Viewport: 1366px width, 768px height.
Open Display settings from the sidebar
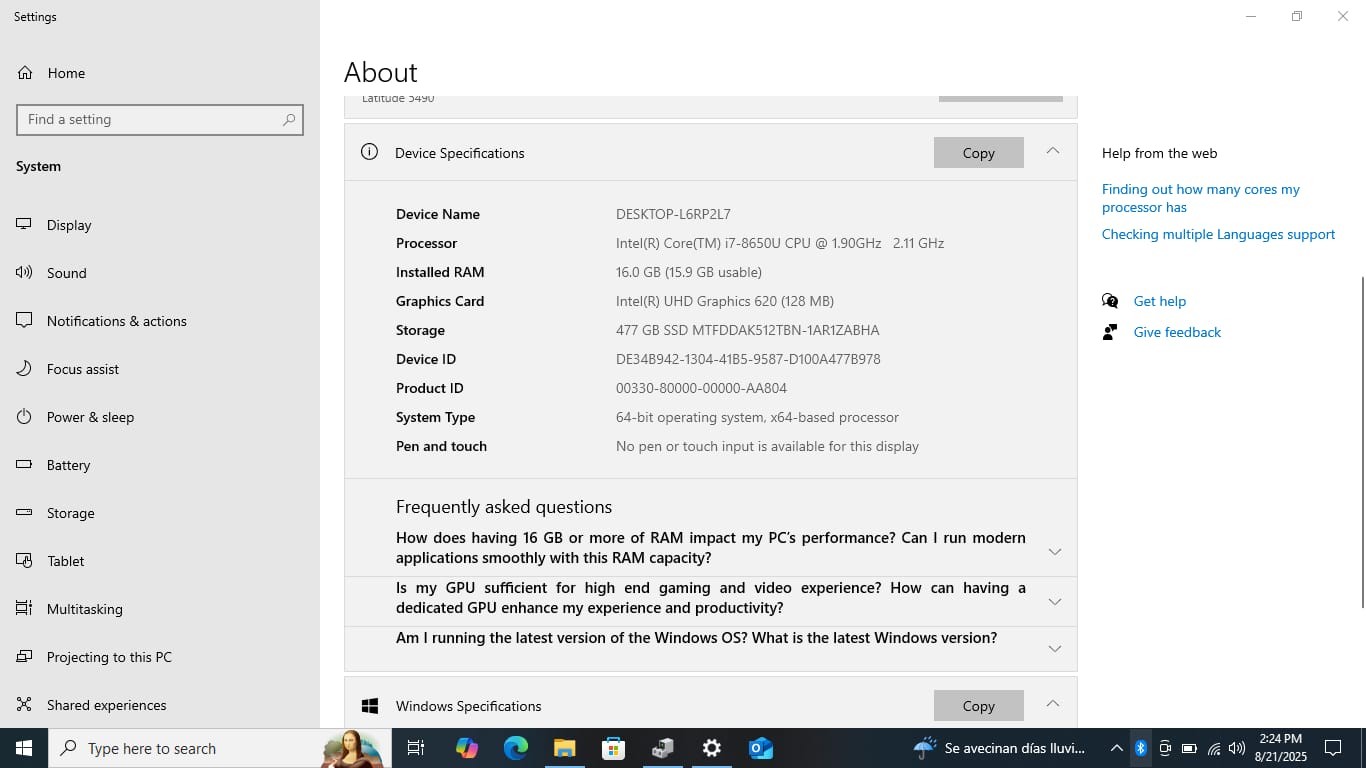coord(69,225)
